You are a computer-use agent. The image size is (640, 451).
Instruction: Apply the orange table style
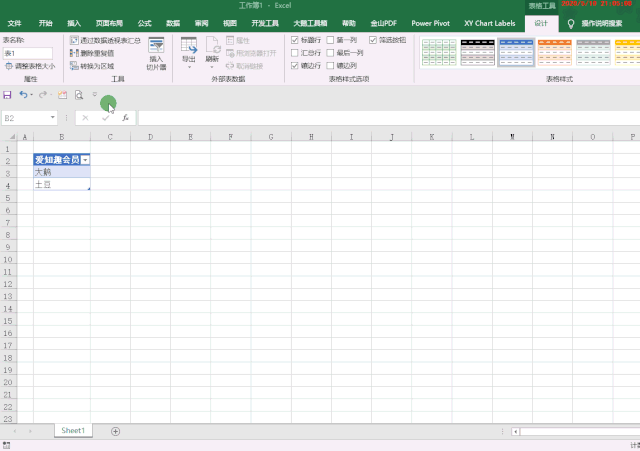pos(554,52)
